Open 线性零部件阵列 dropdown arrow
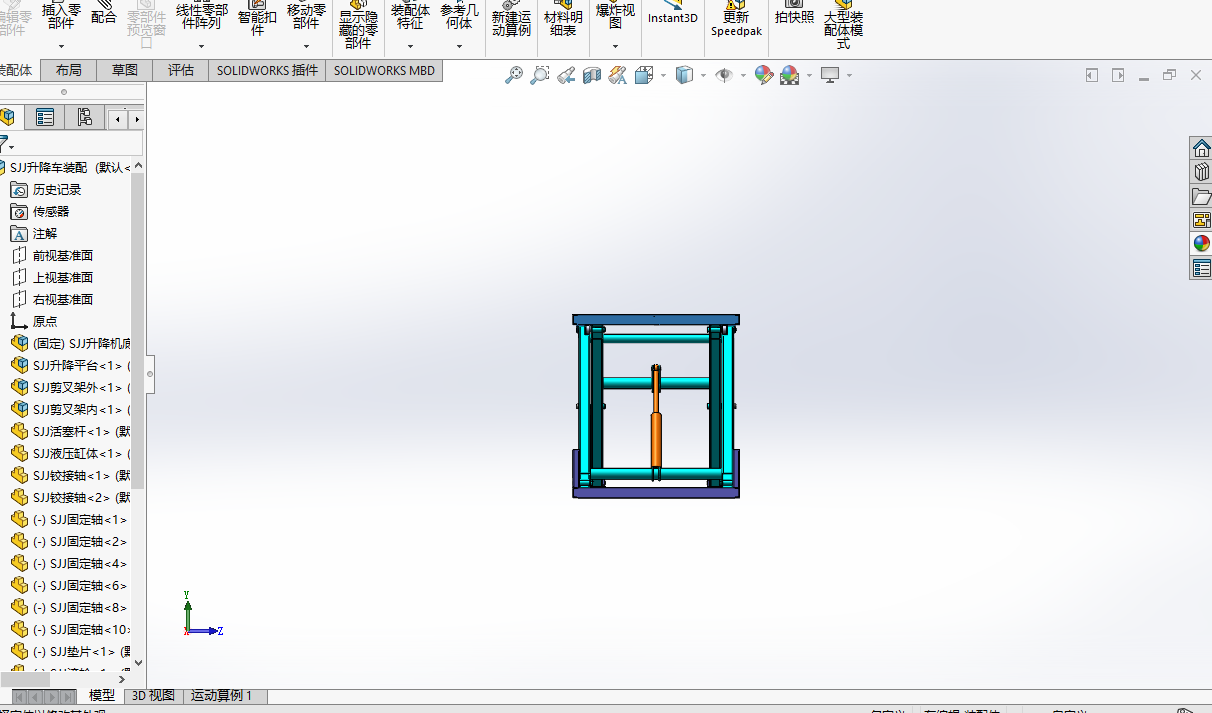The width and height of the screenshot is (1212, 713). click(x=201, y=46)
